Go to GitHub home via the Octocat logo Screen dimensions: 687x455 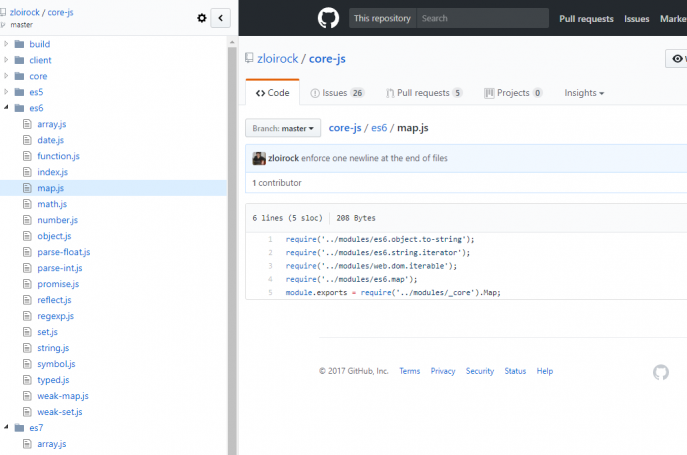pyautogui.click(x=328, y=18)
